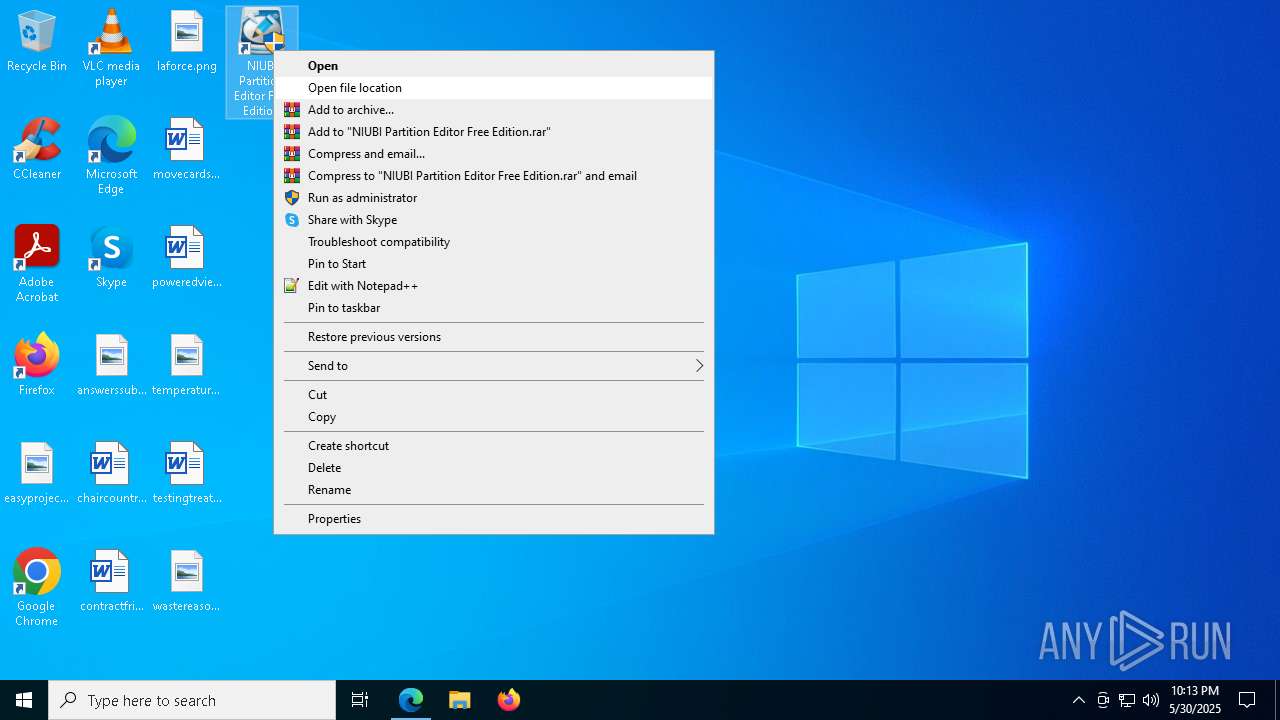Open File Explorer from the taskbar
This screenshot has height=720, width=1280.
[459, 700]
